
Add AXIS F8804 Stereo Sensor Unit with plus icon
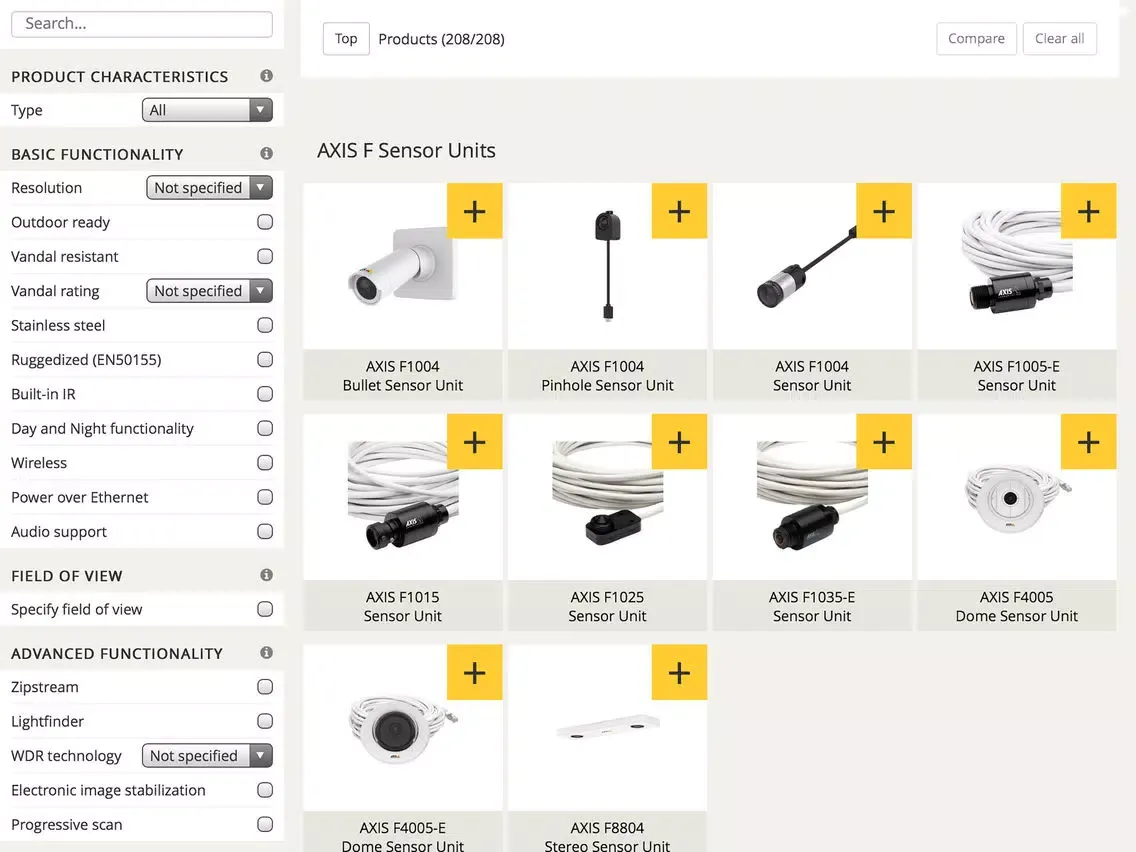coord(679,672)
